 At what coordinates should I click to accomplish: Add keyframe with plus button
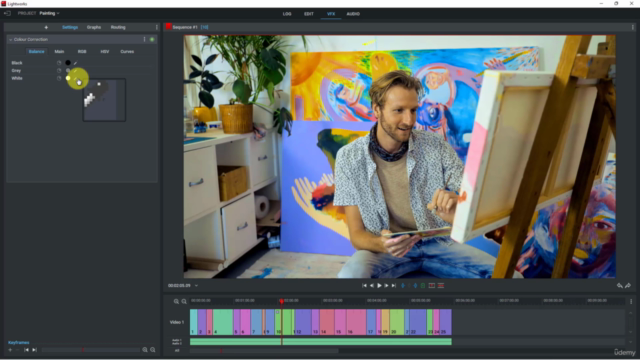click(x=10, y=350)
